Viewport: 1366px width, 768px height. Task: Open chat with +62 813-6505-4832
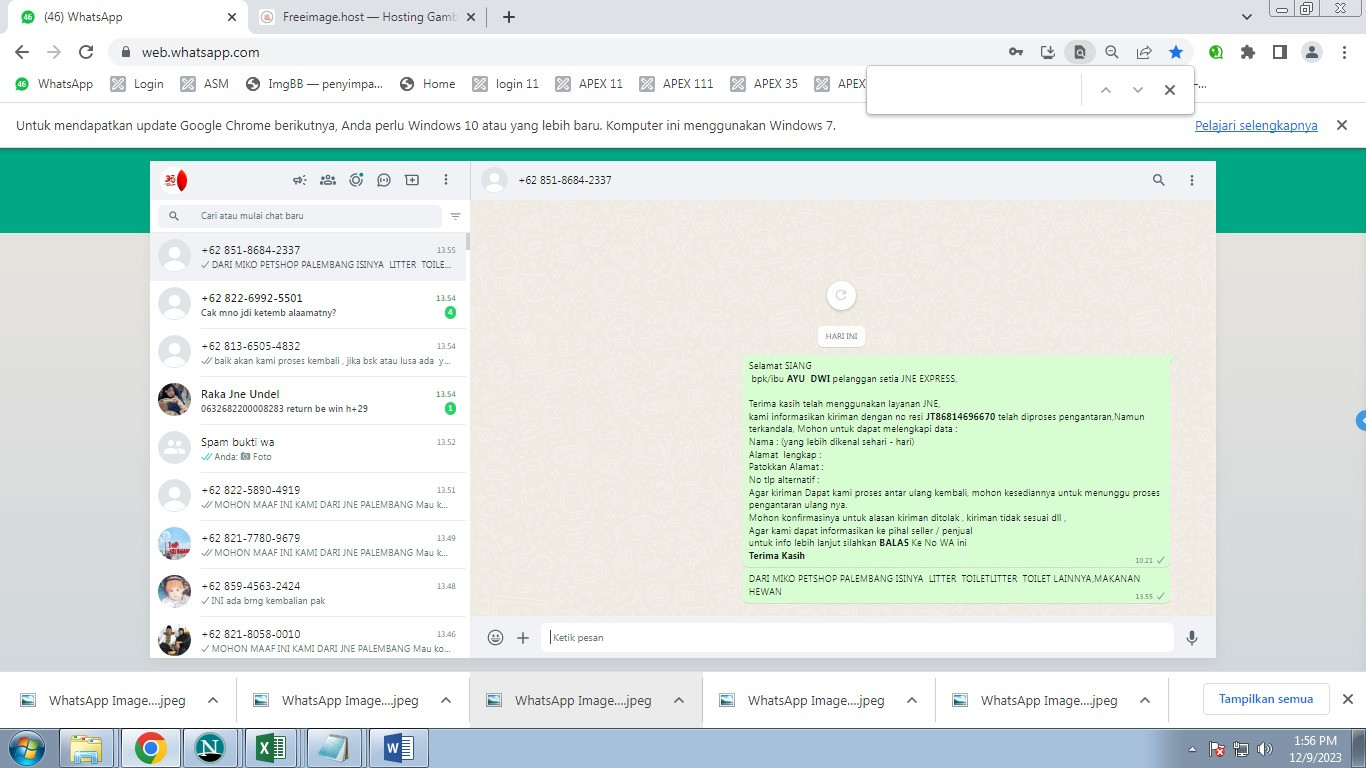click(309, 353)
